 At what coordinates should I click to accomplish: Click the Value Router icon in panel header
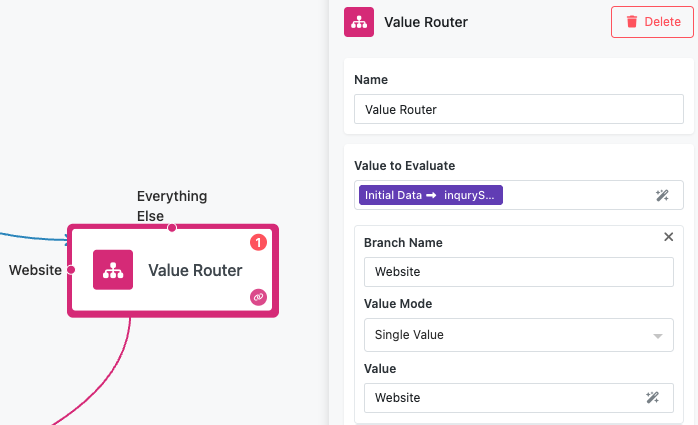coord(359,22)
